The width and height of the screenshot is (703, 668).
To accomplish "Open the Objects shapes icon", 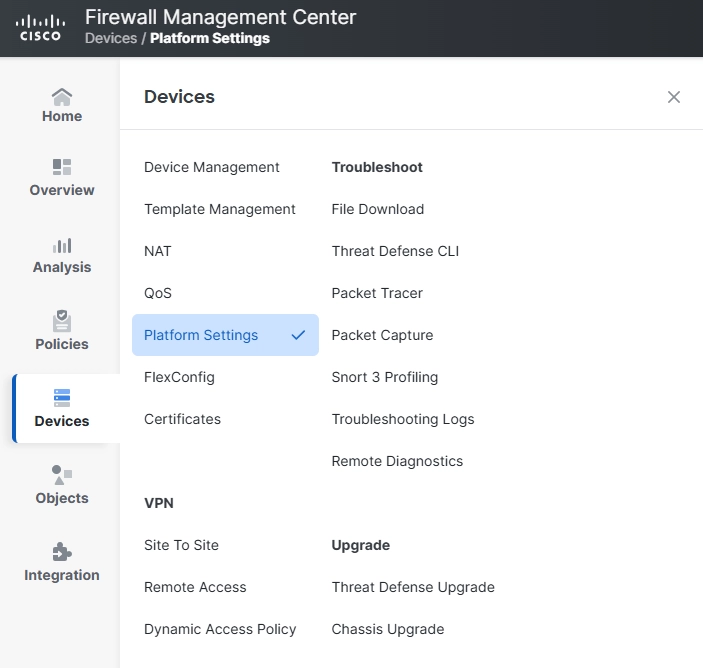I will (62, 475).
